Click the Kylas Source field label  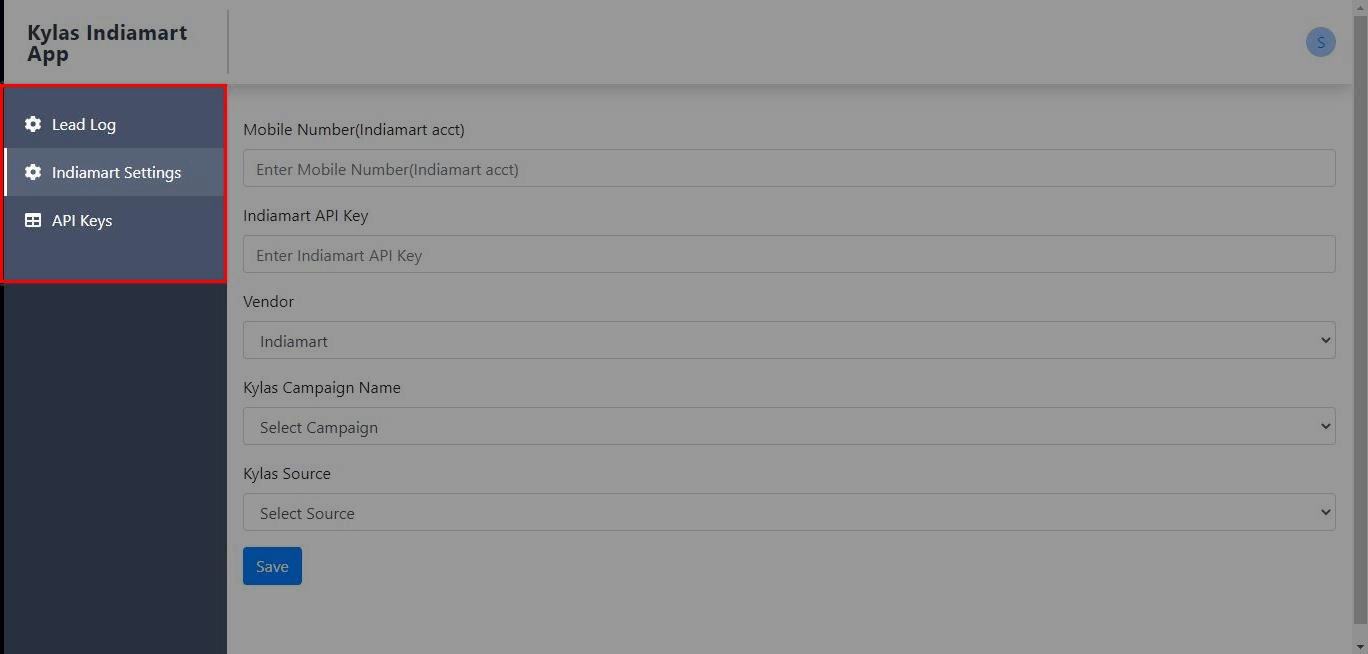point(287,473)
